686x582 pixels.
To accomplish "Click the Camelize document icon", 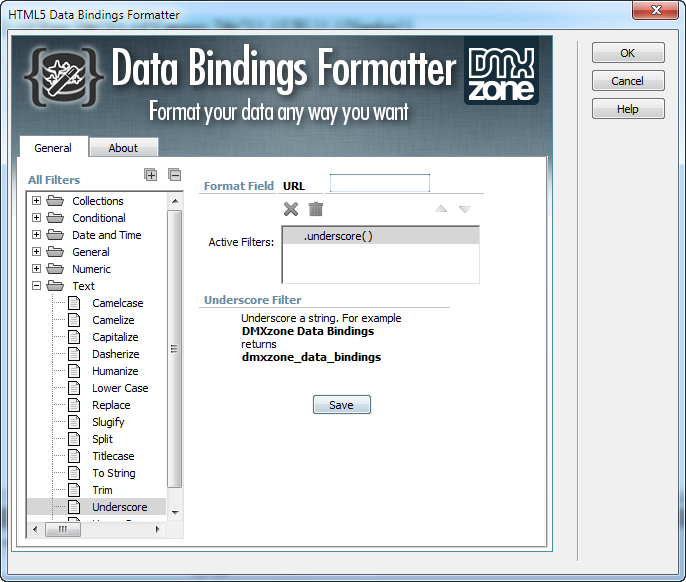I will tap(74, 320).
